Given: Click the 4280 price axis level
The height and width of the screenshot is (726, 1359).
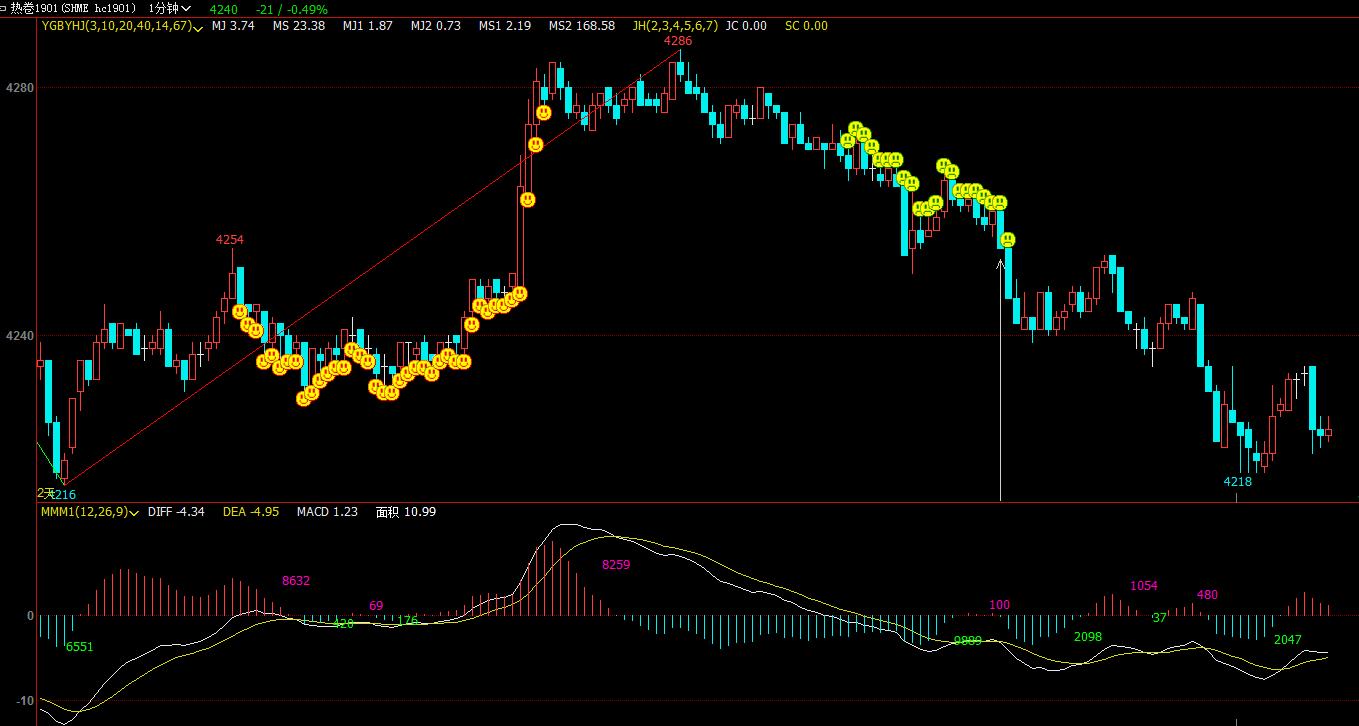Looking at the screenshot, I should tap(20, 88).
